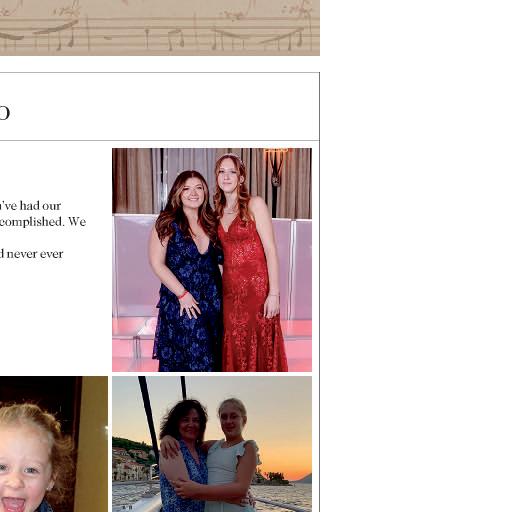Open the curly-haired toddler photo
The height and width of the screenshot is (512, 512).
click(x=54, y=444)
